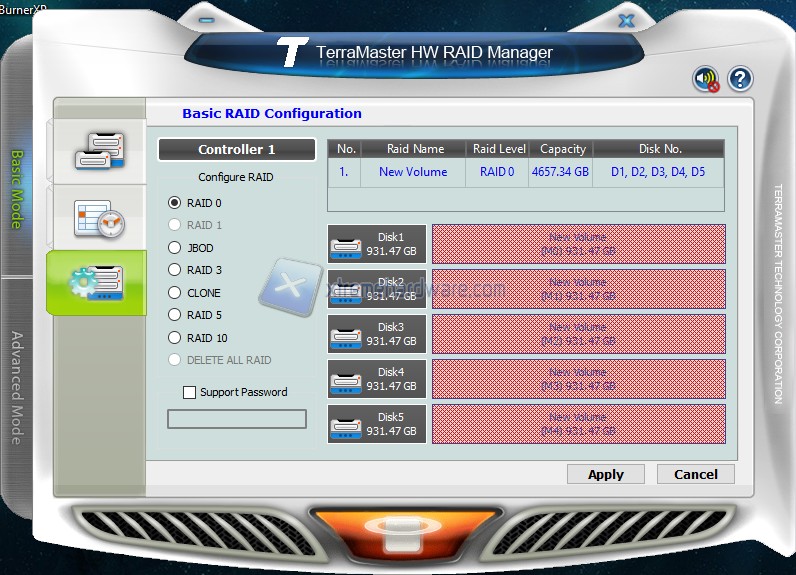Viewport: 796px width, 575px height.
Task: Pick the CLONE mode option
Action: 175,293
